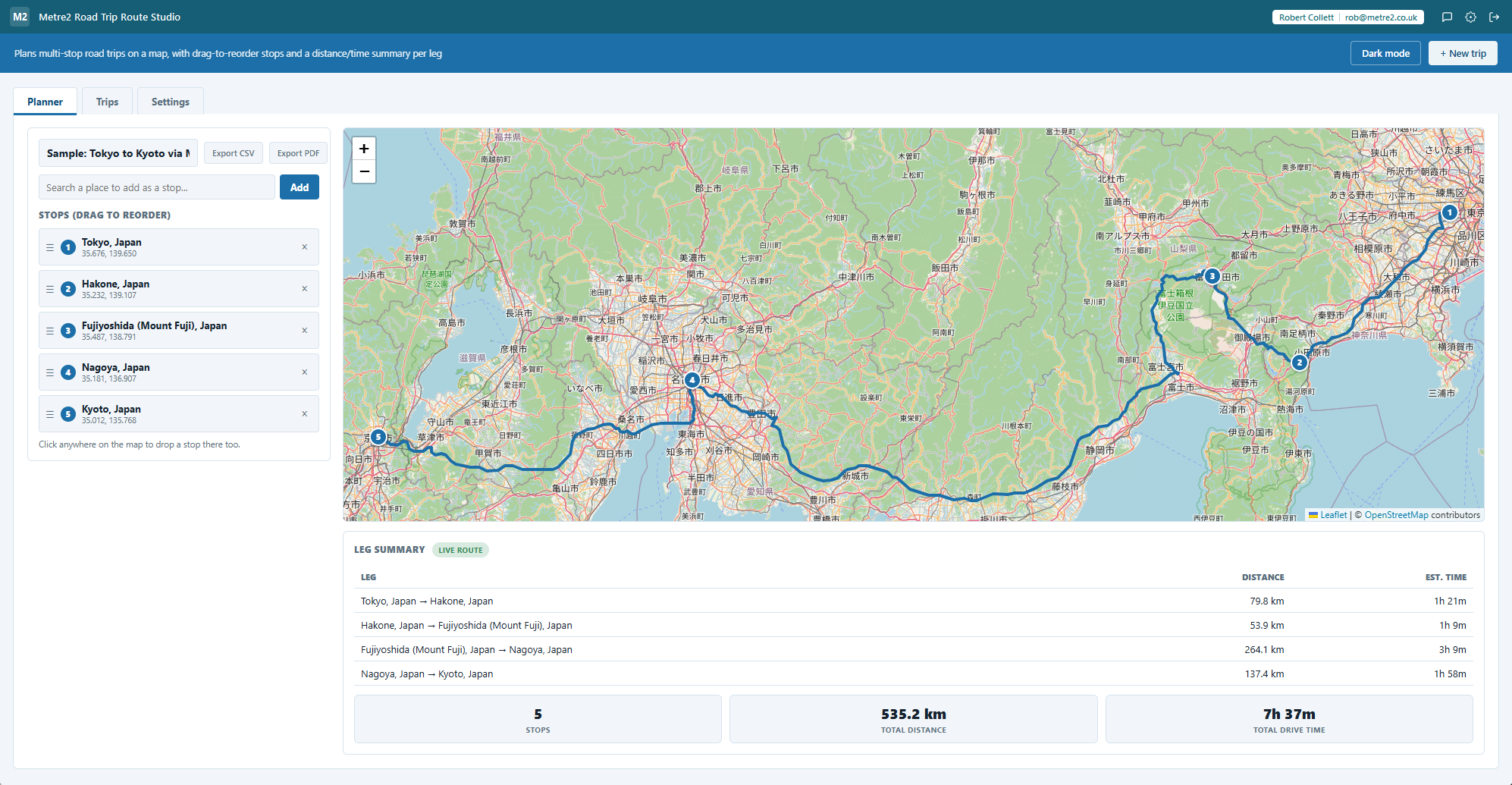
Task: Open the settings gear icon in header
Action: (1470, 17)
